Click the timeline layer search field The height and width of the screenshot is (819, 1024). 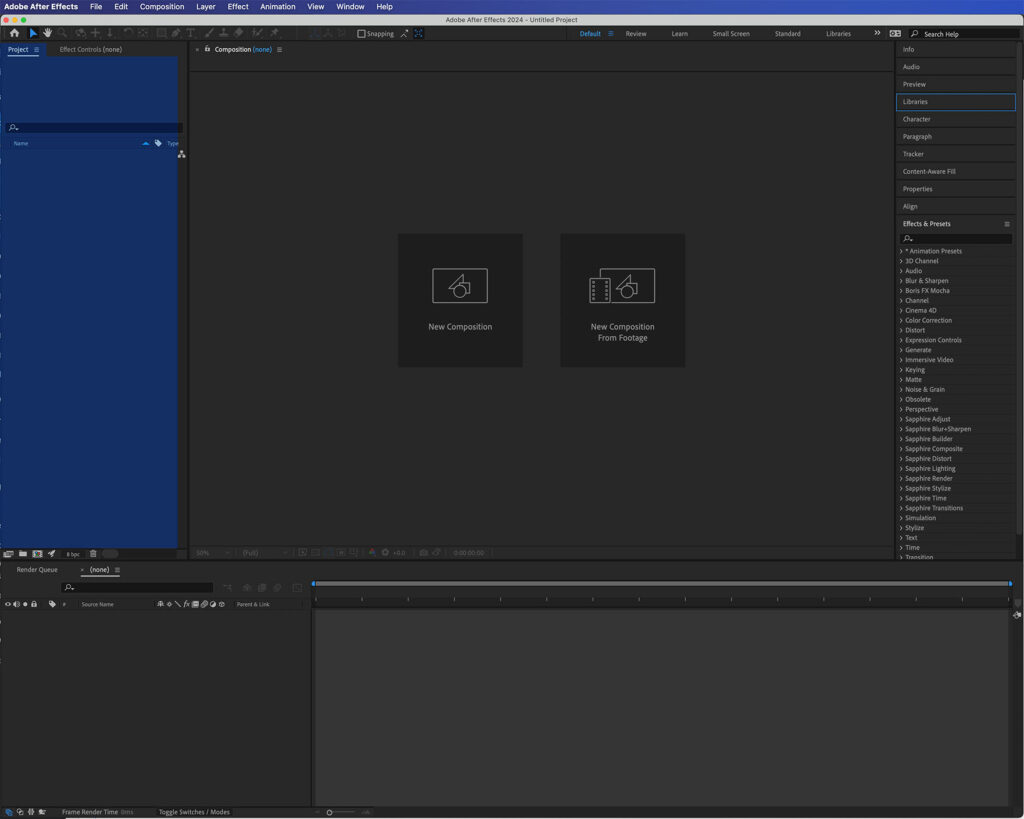pos(137,588)
